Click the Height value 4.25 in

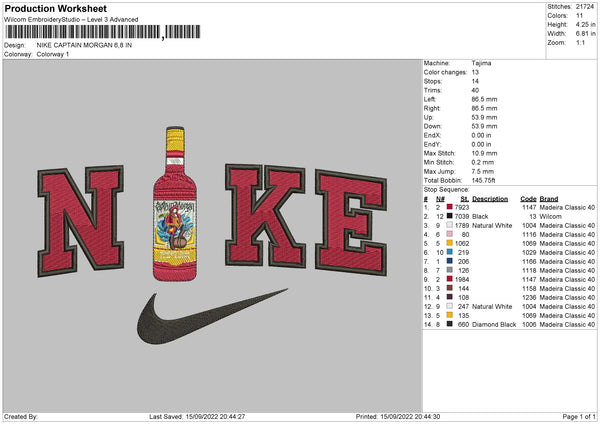click(585, 24)
